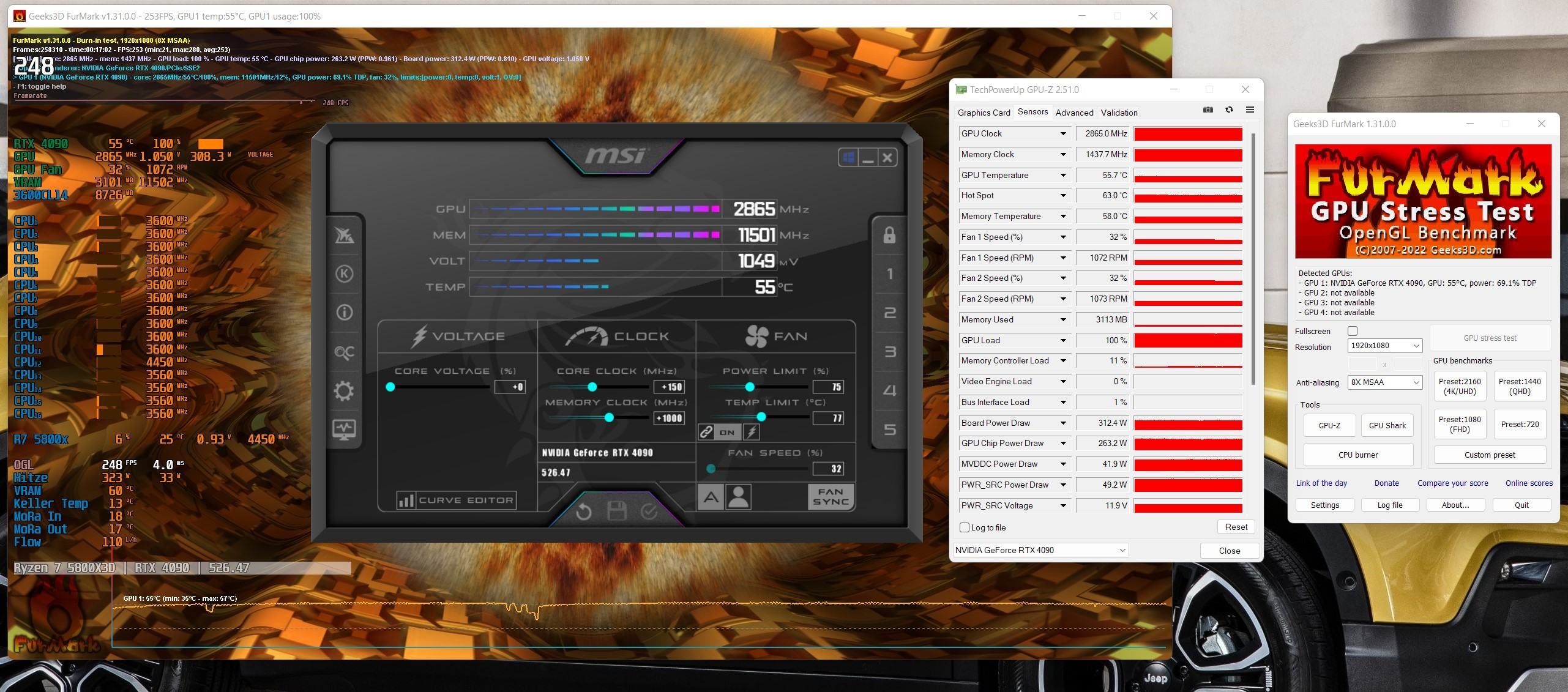Run Preset:2160 (4K/UHD) benchmark
1568x692 pixels.
[1460, 386]
